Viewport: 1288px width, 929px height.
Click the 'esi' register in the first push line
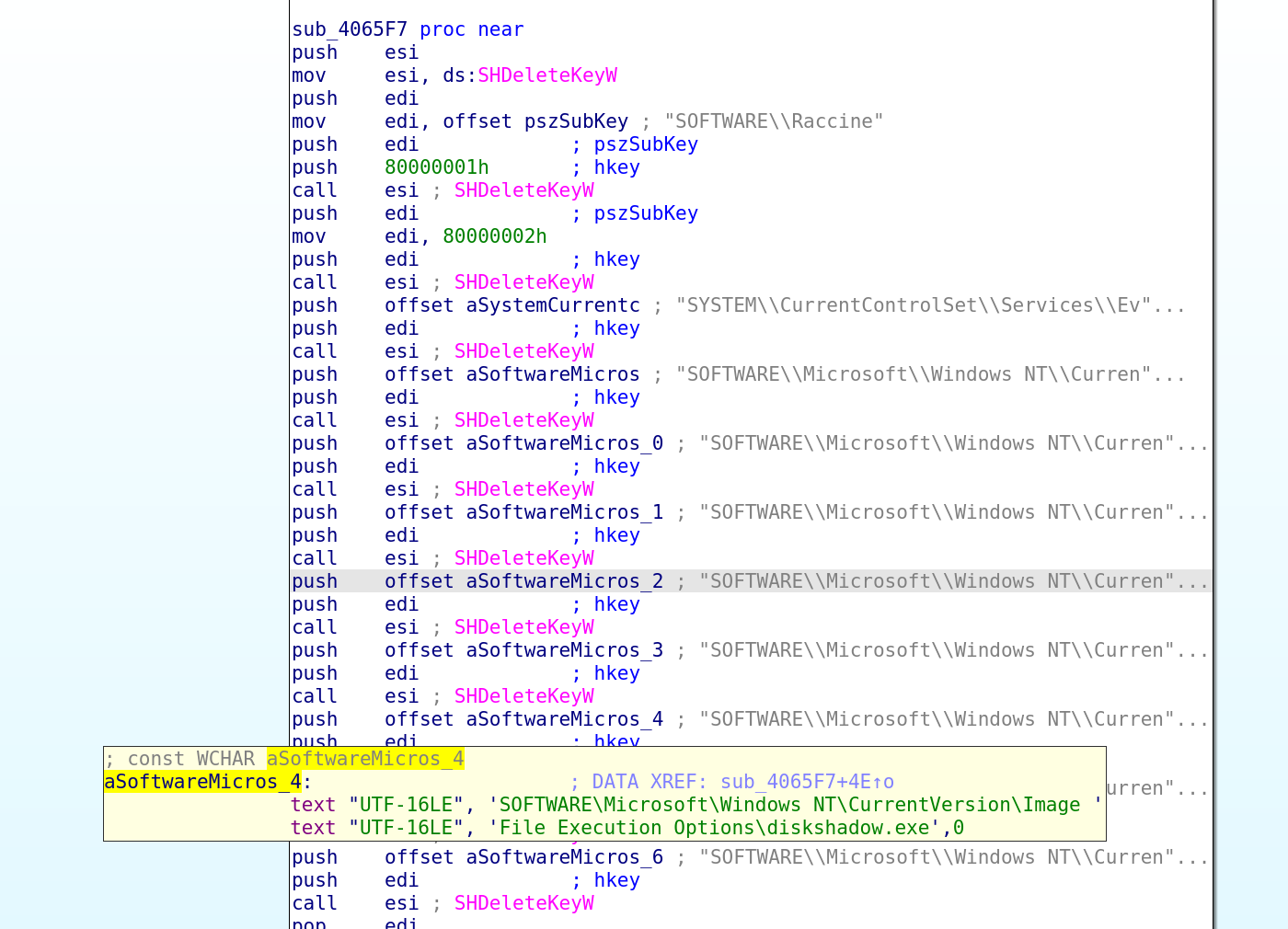(x=402, y=52)
